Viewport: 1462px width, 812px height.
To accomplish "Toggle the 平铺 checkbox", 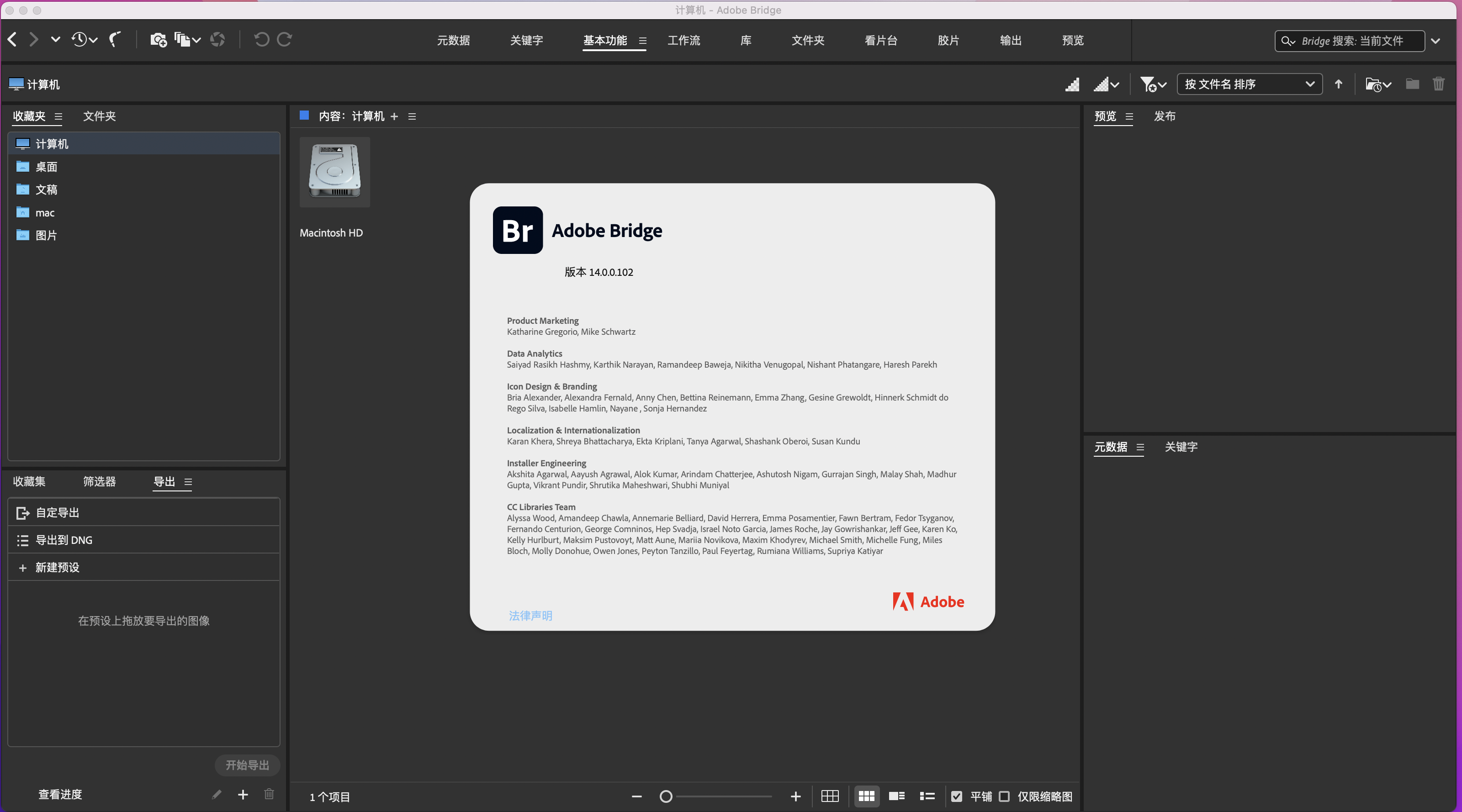I will coord(956,796).
